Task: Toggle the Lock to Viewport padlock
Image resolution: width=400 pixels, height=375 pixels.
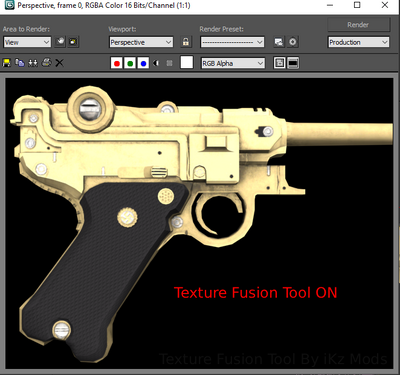Action: click(x=186, y=42)
